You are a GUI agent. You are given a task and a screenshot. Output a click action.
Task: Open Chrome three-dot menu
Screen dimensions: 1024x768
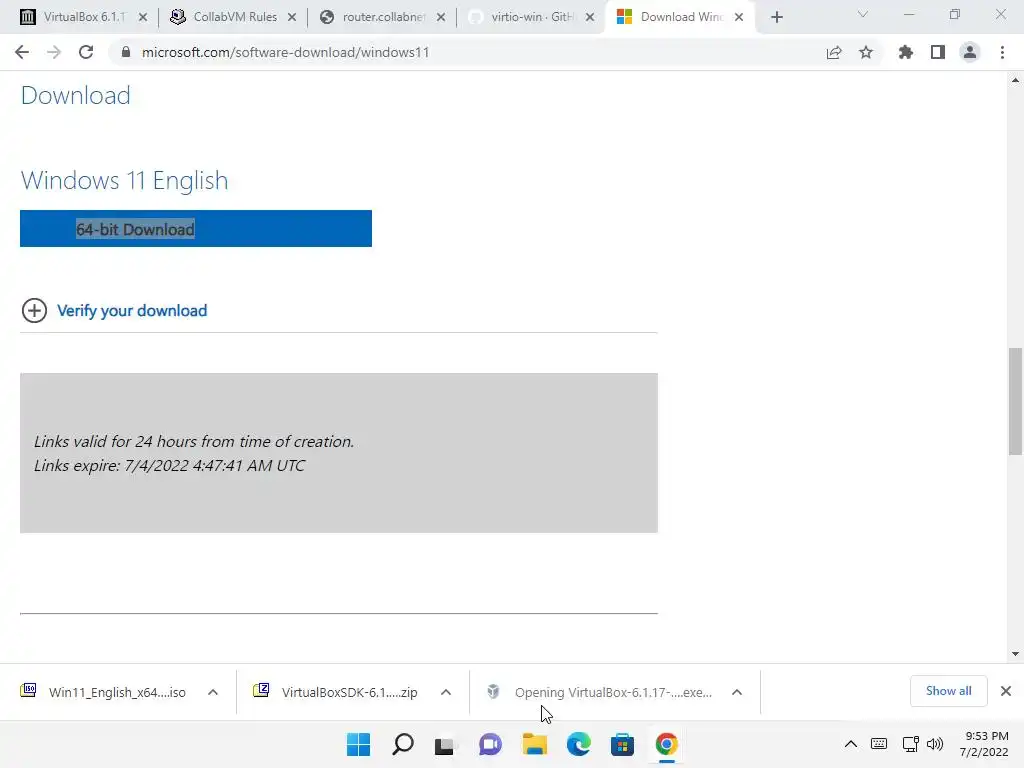click(1002, 52)
